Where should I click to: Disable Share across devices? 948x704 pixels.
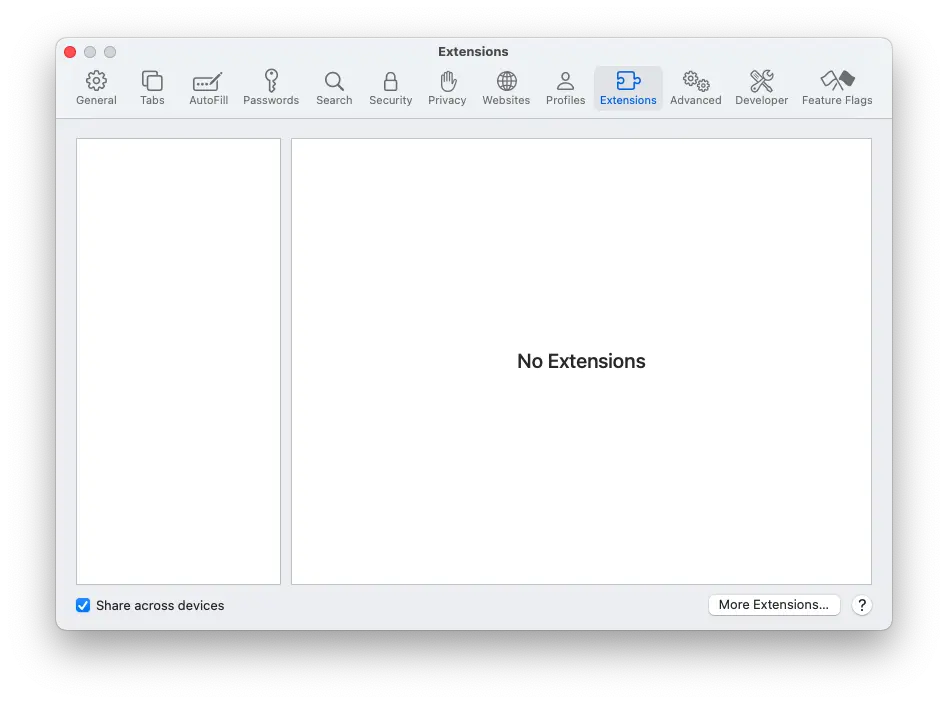coord(83,605)
